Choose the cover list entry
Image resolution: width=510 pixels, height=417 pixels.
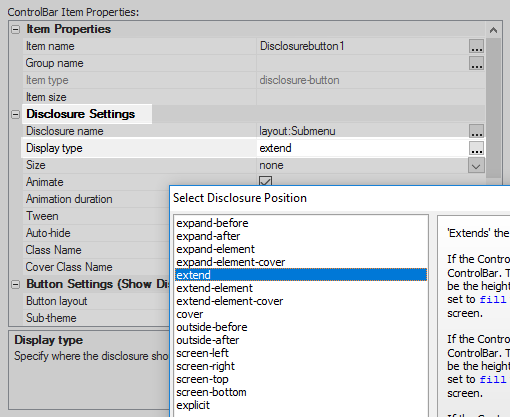point(190,314)
